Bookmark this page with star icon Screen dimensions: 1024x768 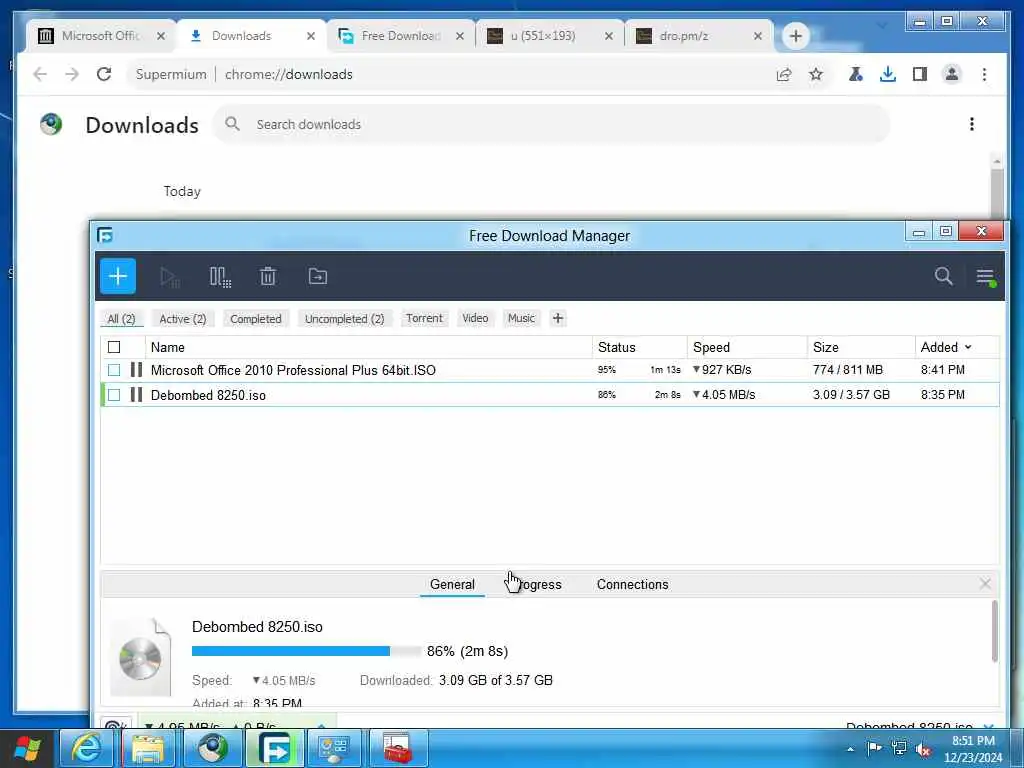pos(816,74)
